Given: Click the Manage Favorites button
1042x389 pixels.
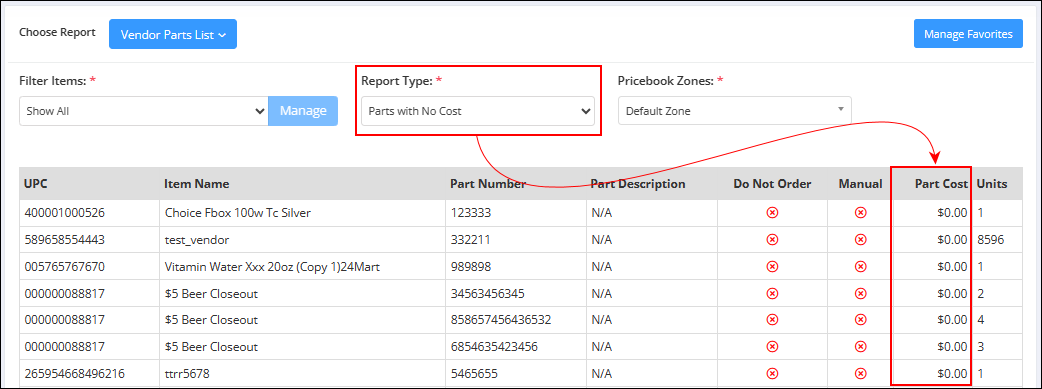Looking at the screenshot, I should (968, 34).
